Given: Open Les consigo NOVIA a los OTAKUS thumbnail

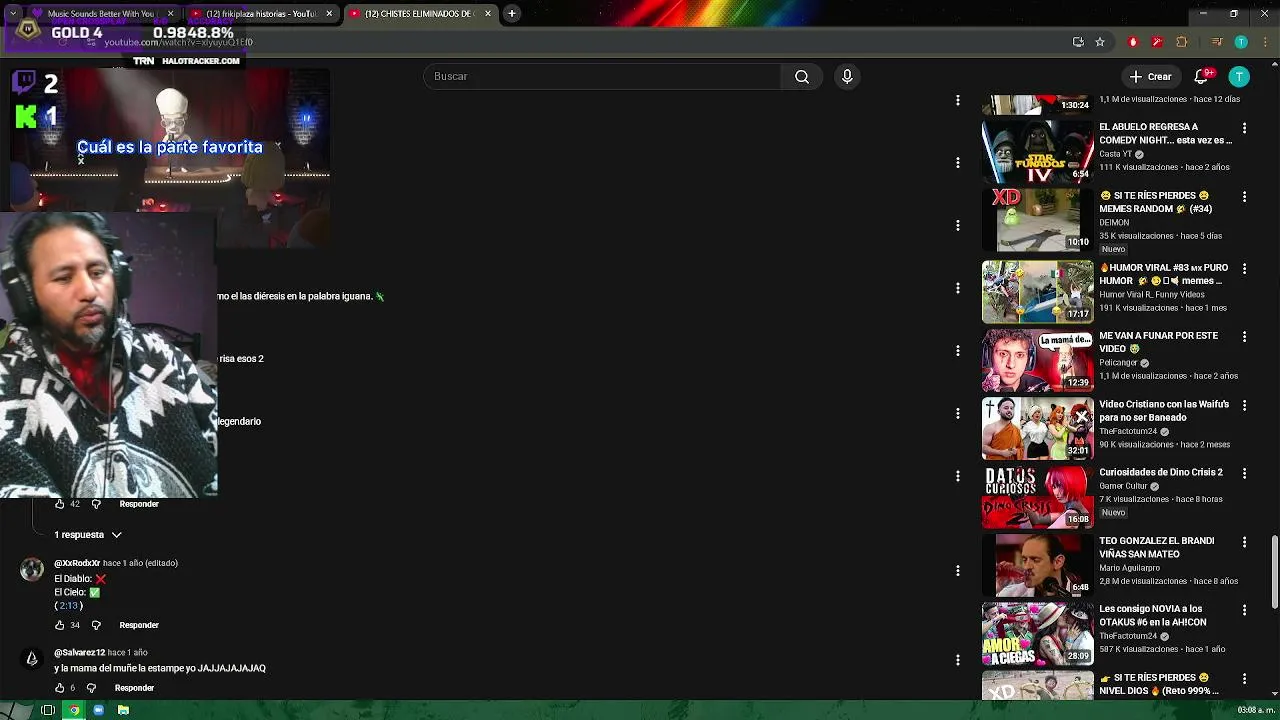Looking at the screenshot, I should [x=1038, y=633].
